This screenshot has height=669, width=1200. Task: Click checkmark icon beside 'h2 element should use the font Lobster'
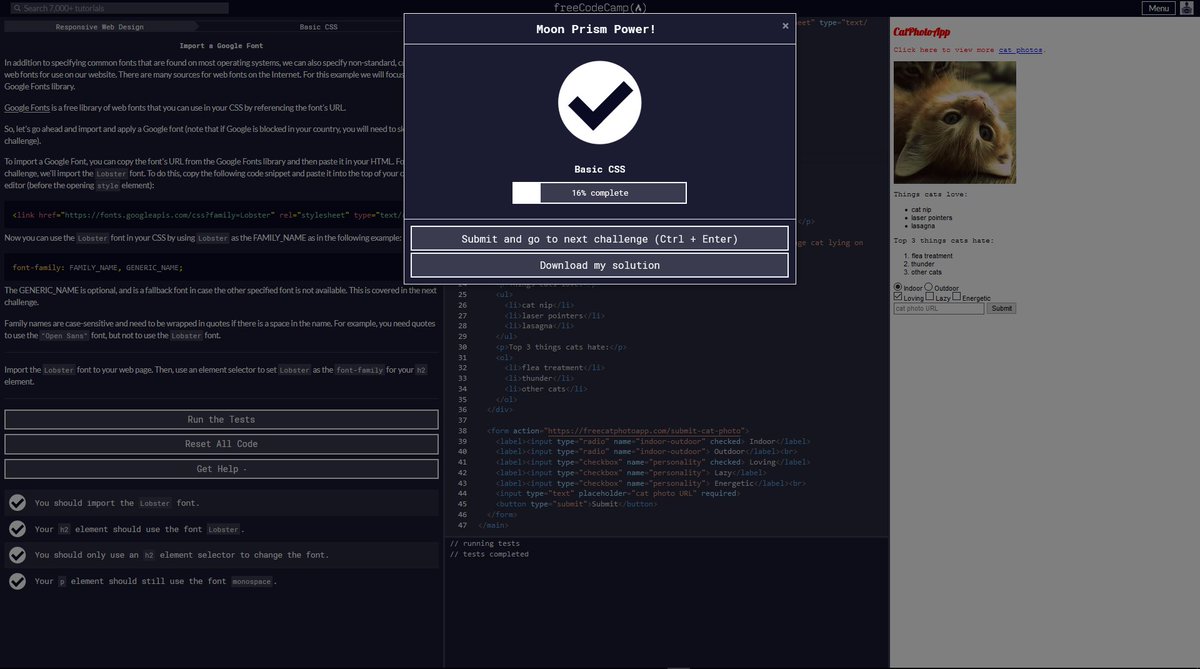click(17, 529)
